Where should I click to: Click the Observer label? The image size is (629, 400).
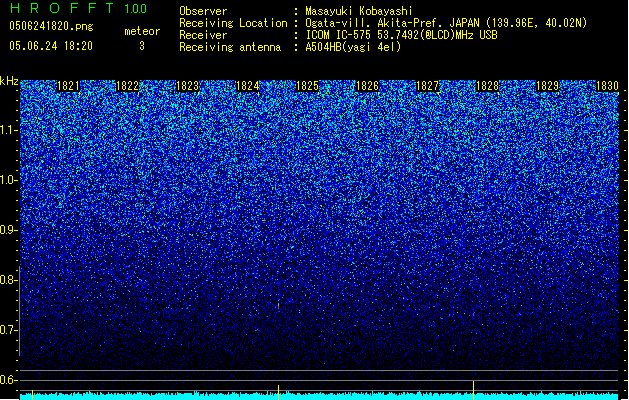[x=203, y=11]
